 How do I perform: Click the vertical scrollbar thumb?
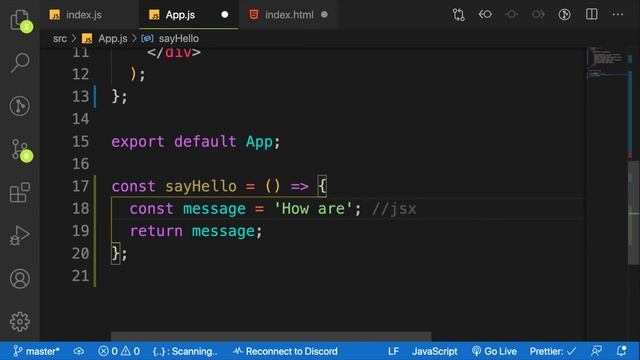click(633, 212)
